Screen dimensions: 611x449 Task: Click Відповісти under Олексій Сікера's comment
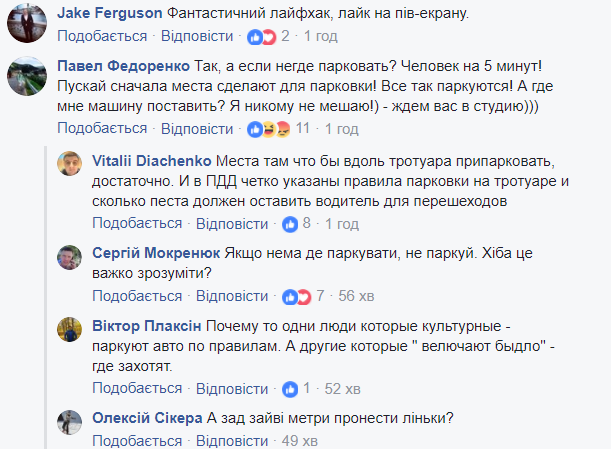tap(232, 440)
